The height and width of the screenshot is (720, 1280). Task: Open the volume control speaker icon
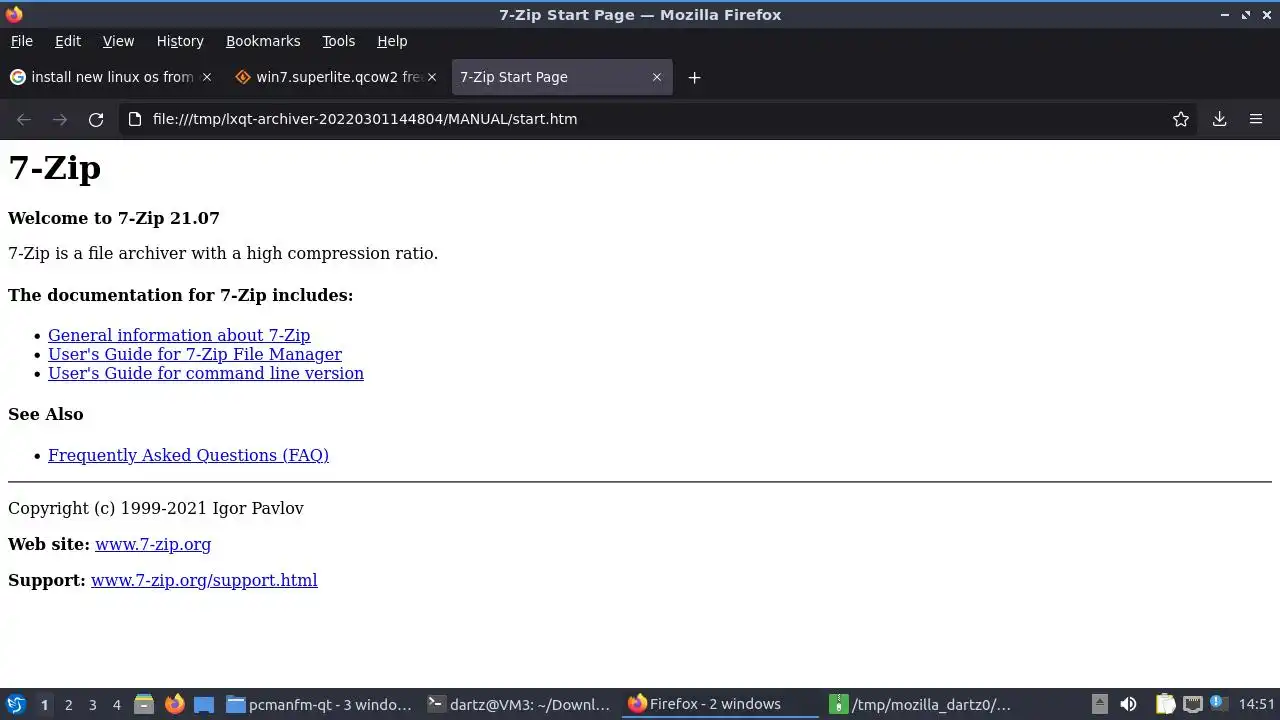point(1128,704)
